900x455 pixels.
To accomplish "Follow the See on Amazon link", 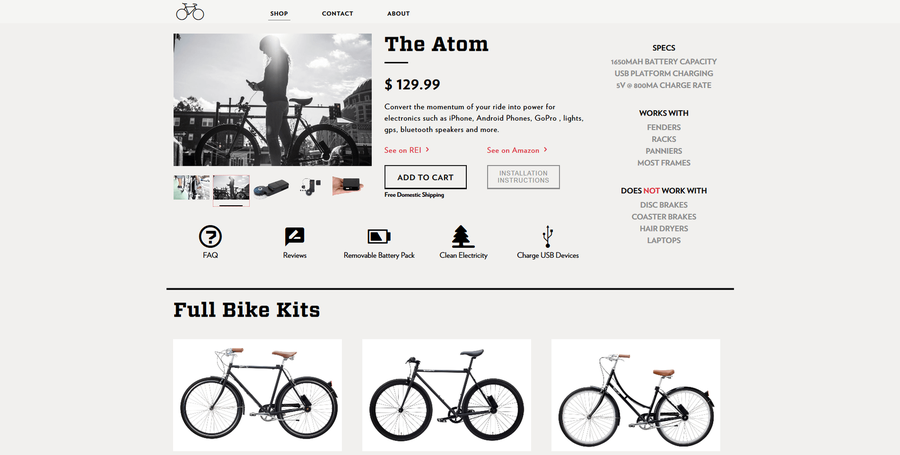I will [x=517, y=150].
